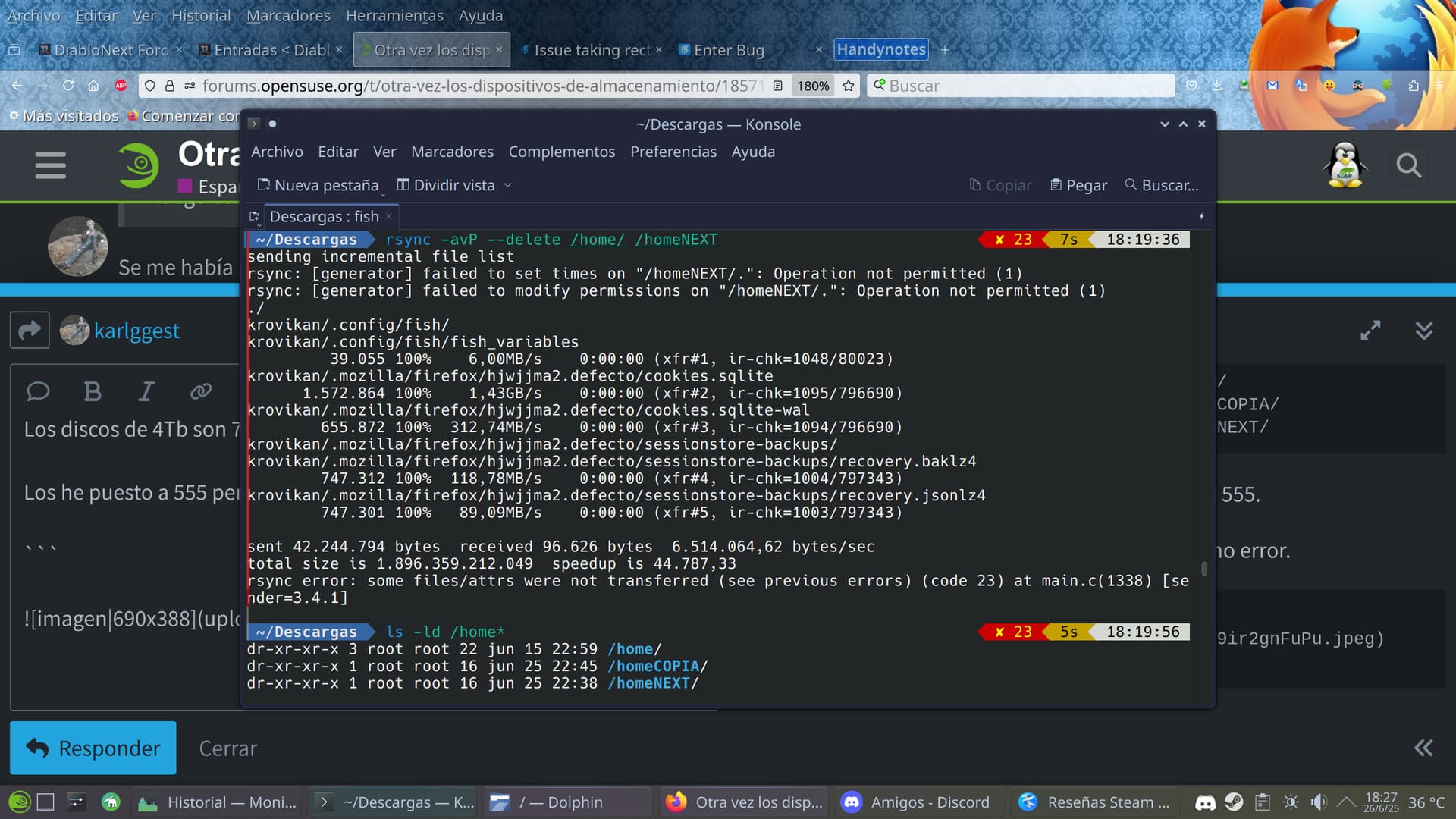Open Firefox extensions puzzle icon
Screen dimensions: 1456x819
[1414, 86]
